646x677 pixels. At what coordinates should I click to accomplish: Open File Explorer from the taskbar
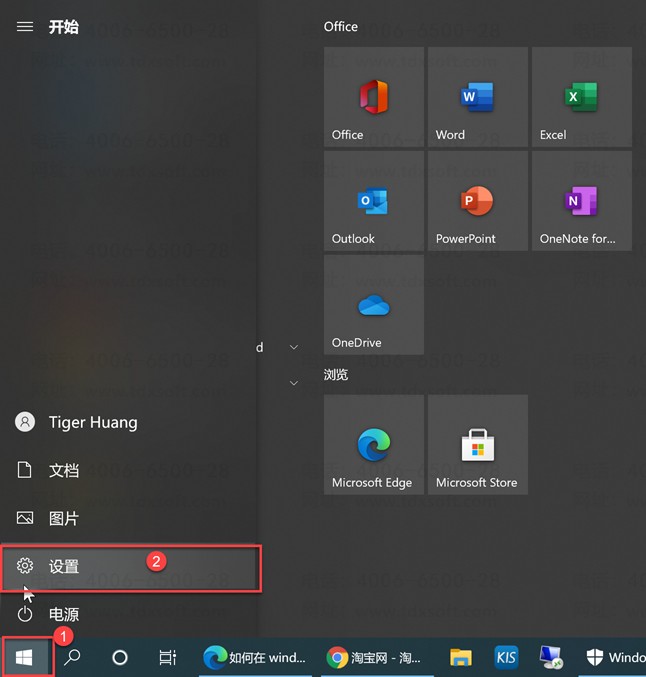461,658
